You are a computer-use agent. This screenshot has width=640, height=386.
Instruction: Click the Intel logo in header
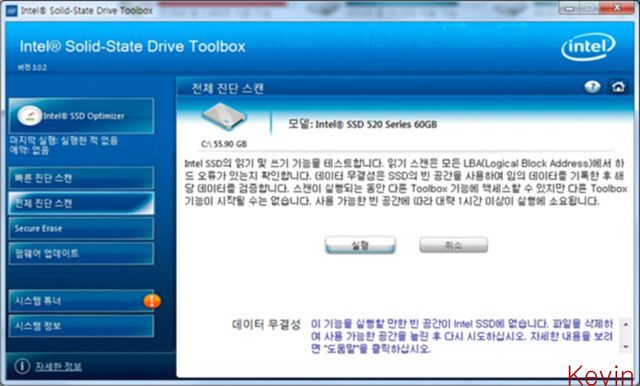588,47
